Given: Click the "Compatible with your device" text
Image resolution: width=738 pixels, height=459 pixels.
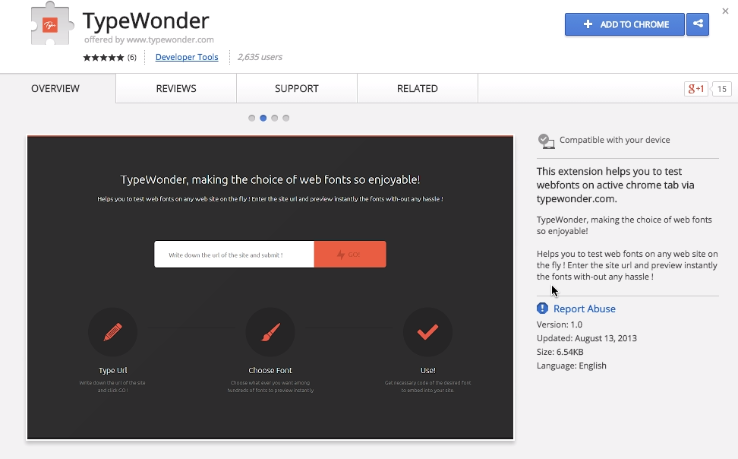Looking at the screenshot, I should tap(615, 140).
